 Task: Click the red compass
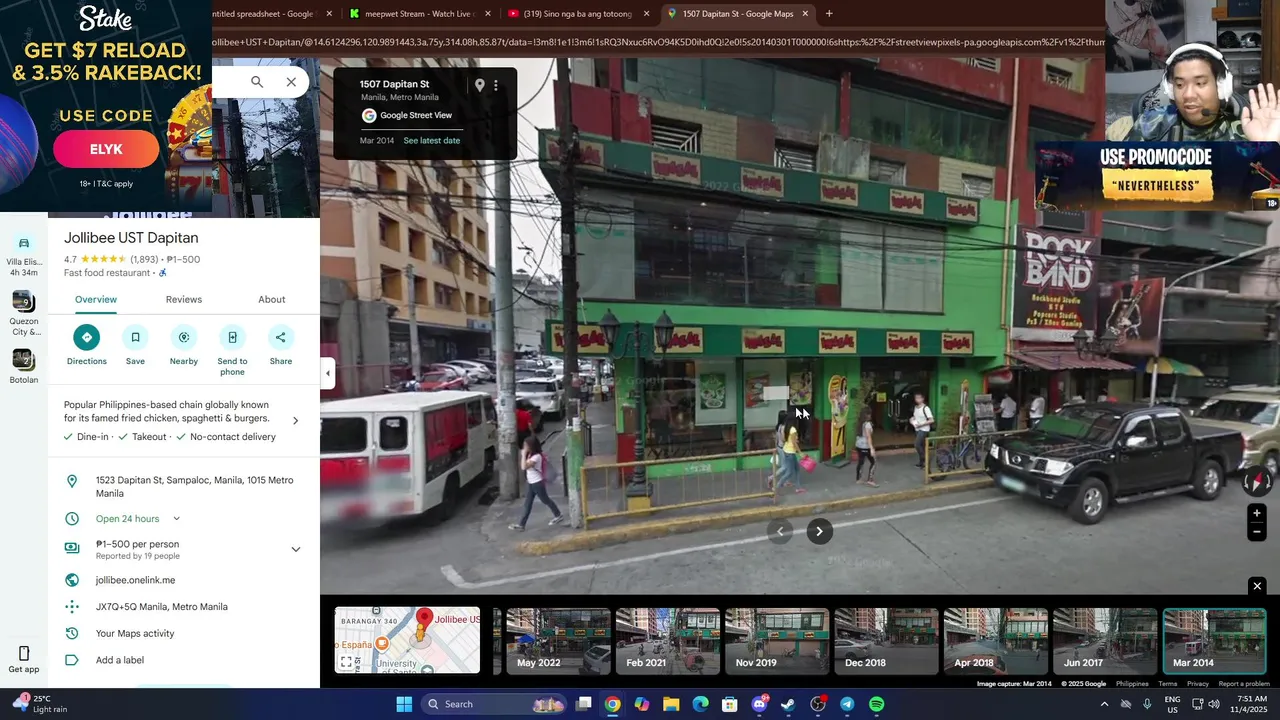pyautogui.click(x=1257, y=482)
